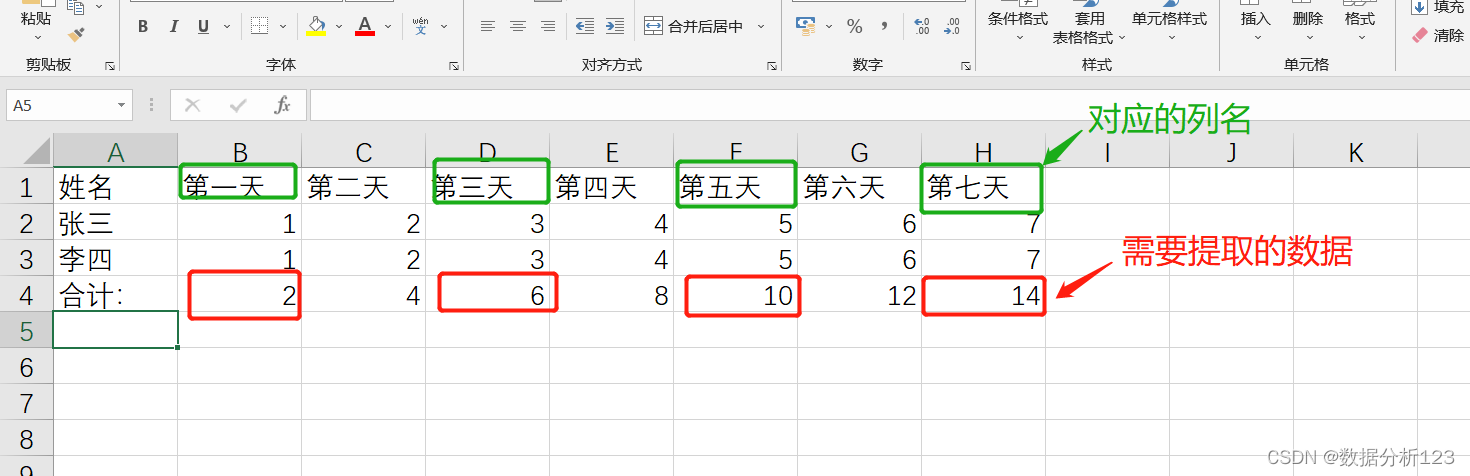Open the 剪贴板 group dialog launcher
The height and width of the screenshot is (476, 1470).
[110, 66]
